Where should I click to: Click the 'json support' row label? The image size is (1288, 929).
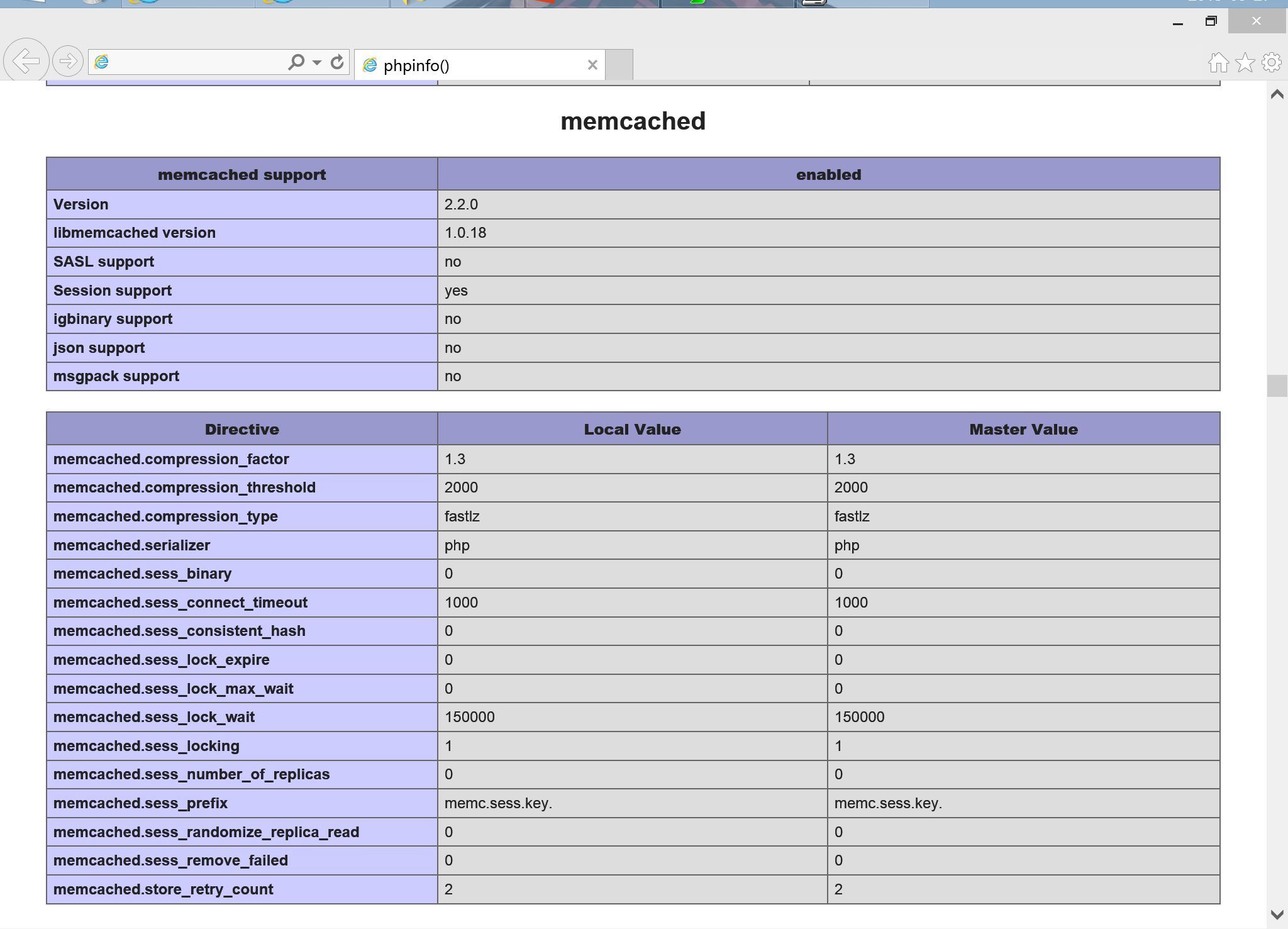(x=99, y=348)
